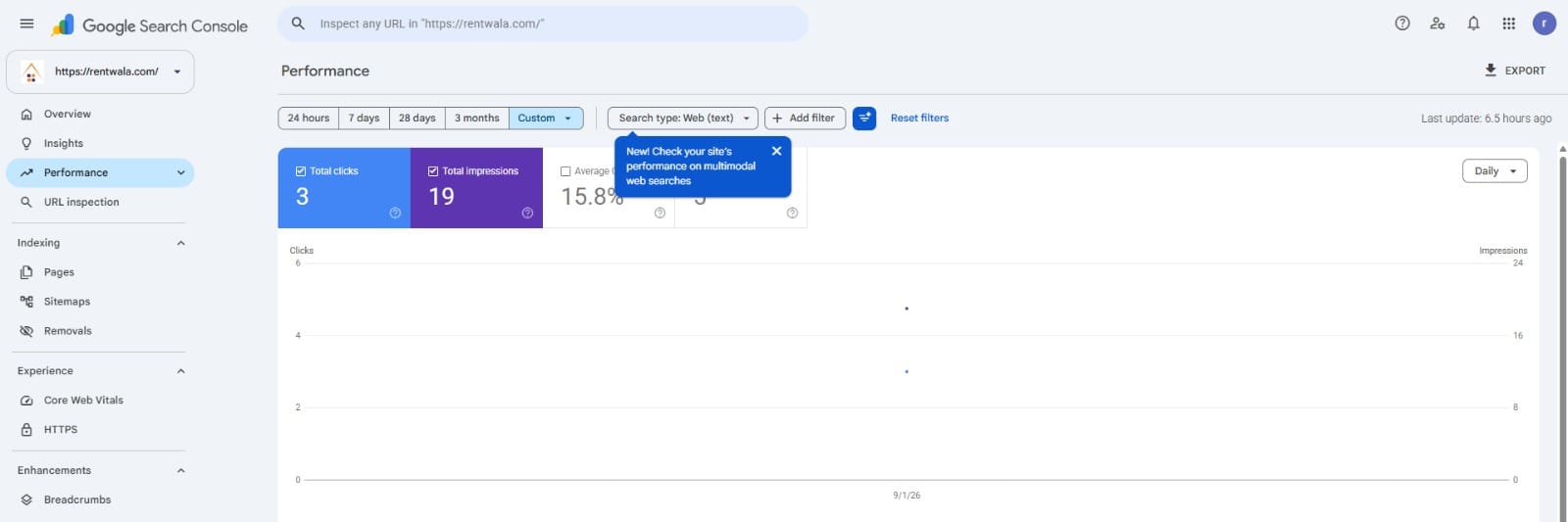
Task: Open the account avatar
Action: (1544, 24)
